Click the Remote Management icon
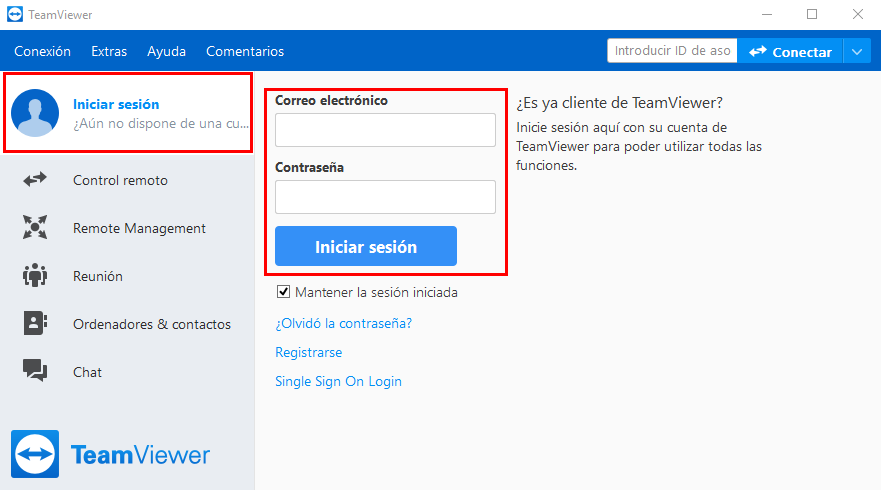Screen dimensions: 881x490 (35, 228)
